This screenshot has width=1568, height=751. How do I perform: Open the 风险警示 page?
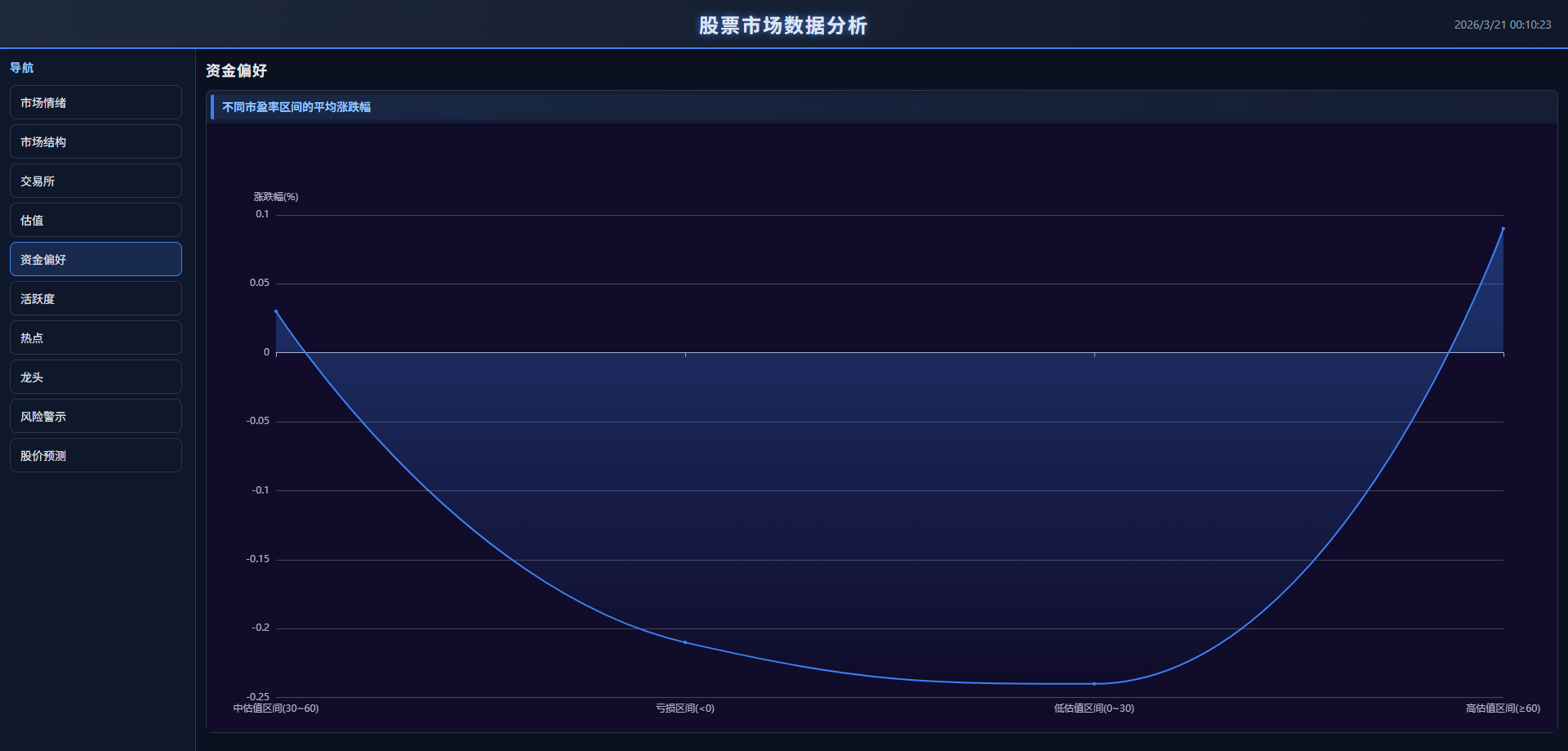click(96, 417)
